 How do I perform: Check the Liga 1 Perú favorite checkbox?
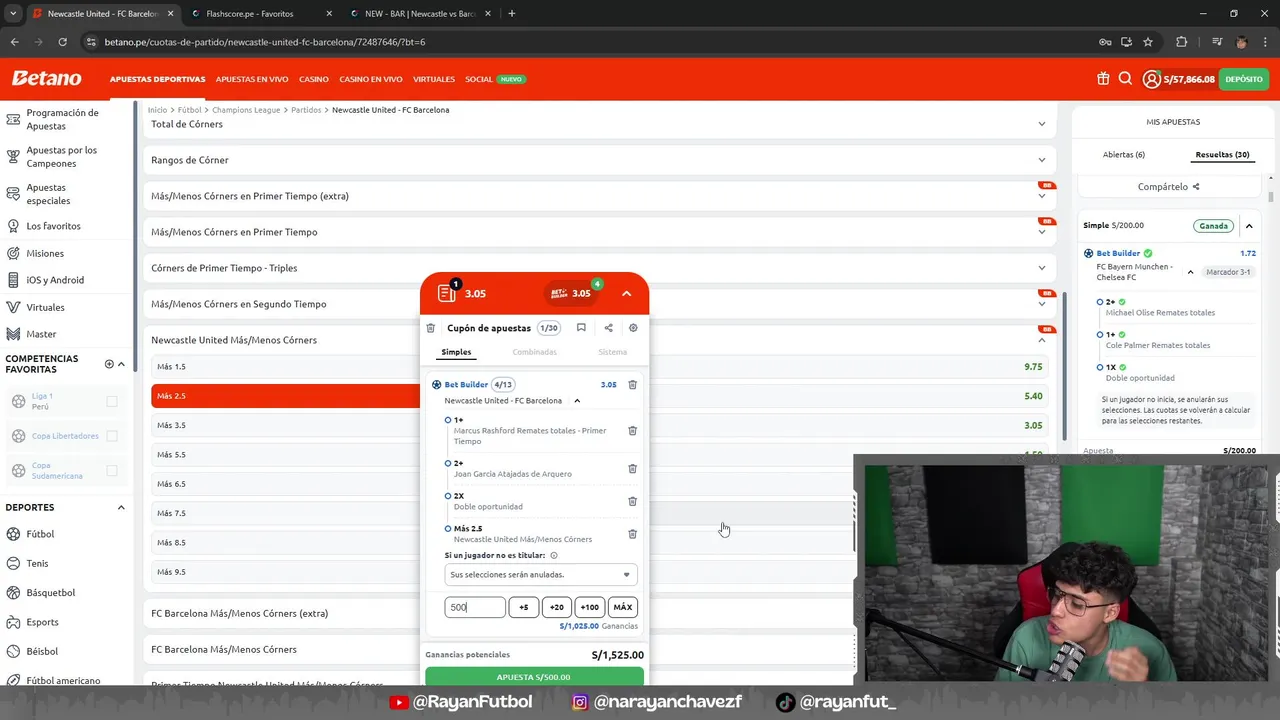(x=112, y=401)
